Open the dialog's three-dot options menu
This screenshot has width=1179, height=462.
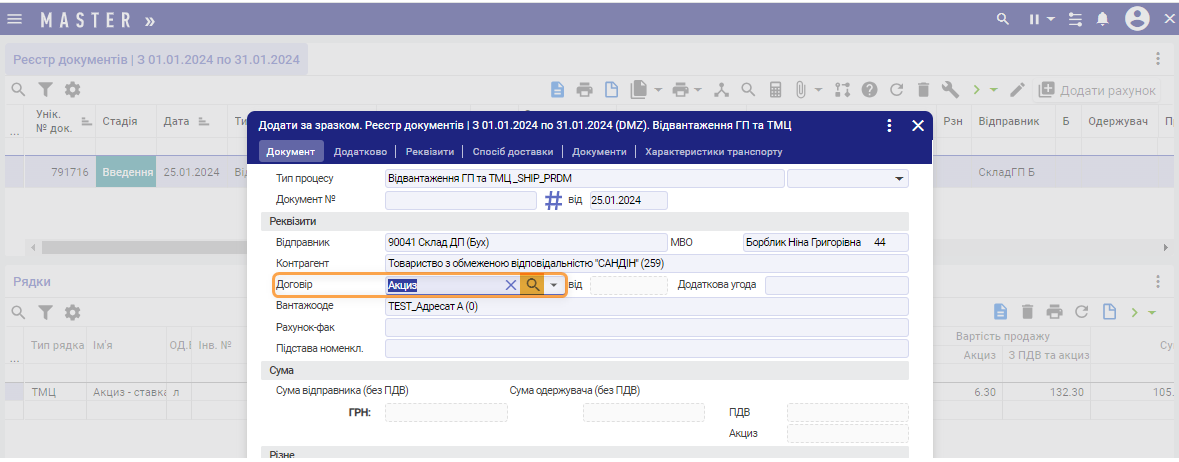(x=889, y=126)
